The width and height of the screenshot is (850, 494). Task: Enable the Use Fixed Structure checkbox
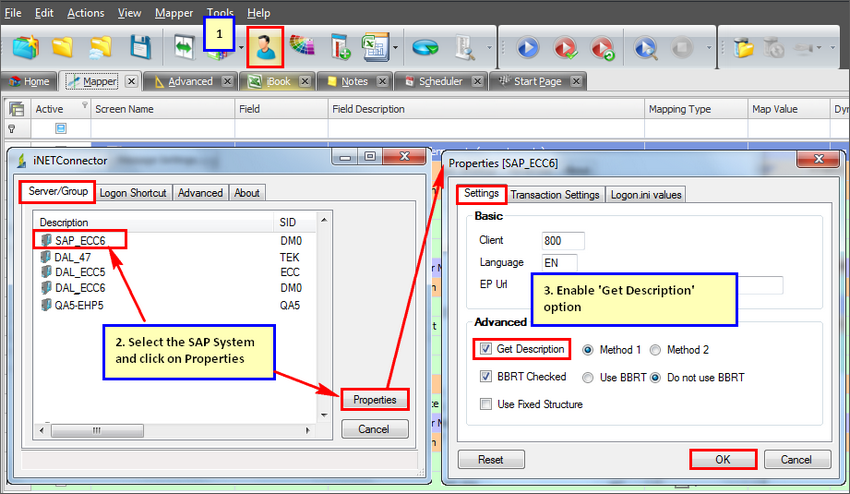pyautogui.click(x=486, y=404)
